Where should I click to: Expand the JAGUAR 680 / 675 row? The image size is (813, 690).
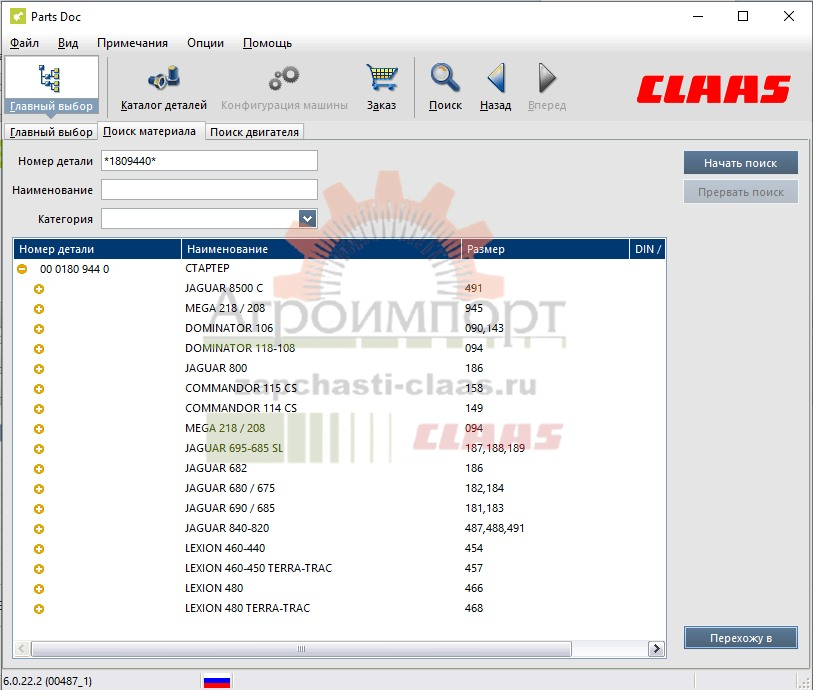coord(39,489)
